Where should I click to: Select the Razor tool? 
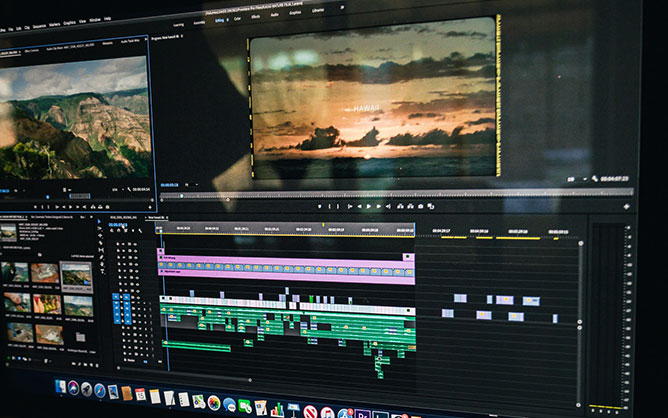tap(101, 243)
